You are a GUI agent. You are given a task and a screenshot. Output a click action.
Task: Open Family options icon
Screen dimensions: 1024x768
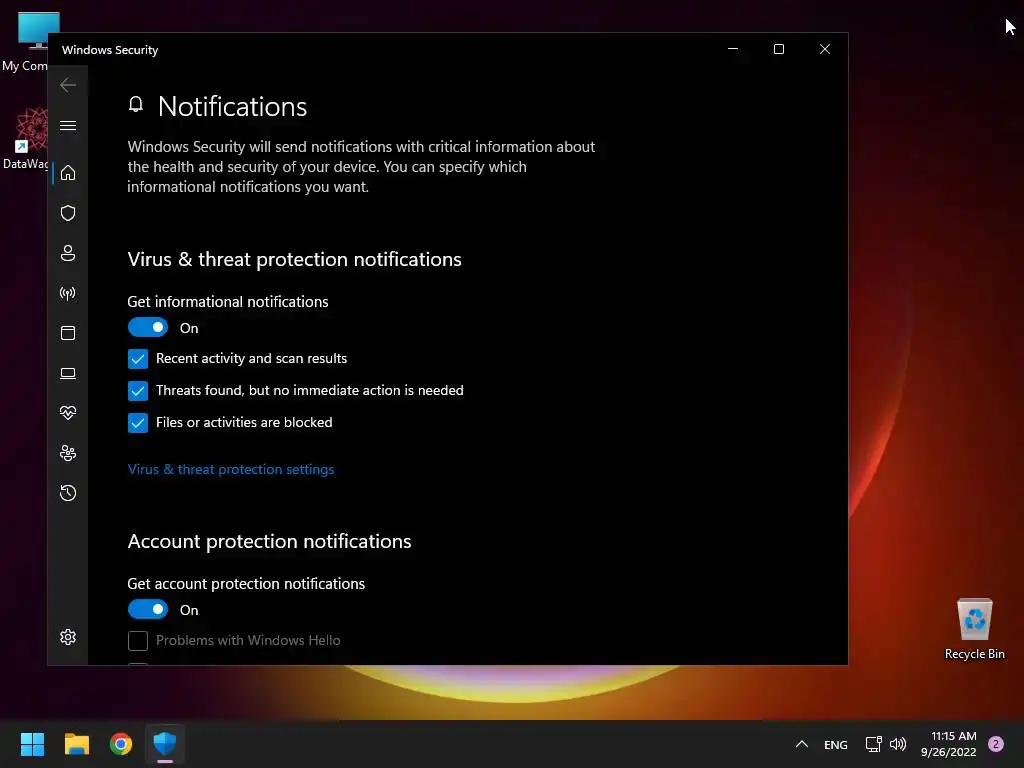tap(68, 453)
